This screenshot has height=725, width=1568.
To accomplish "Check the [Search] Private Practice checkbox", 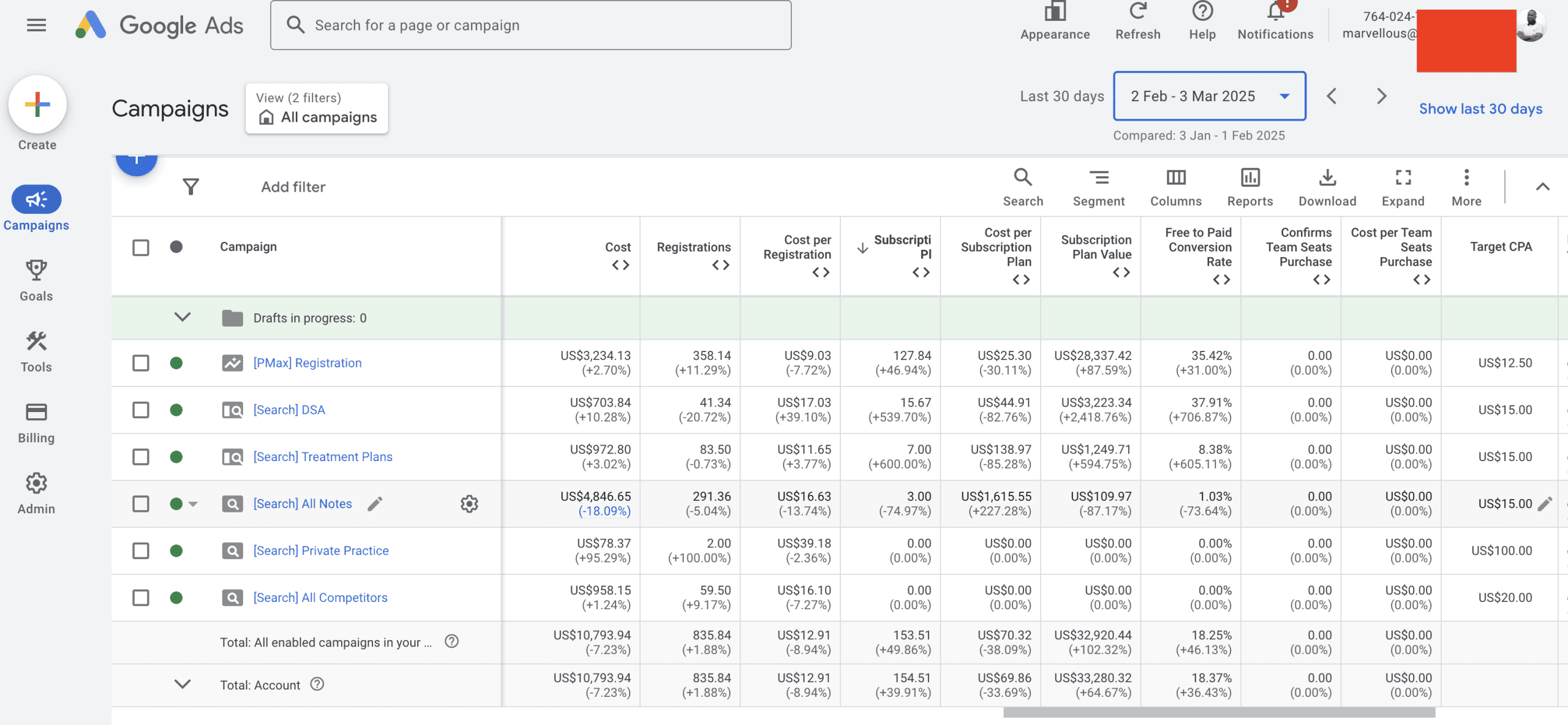I will click(x=141, y=550).
